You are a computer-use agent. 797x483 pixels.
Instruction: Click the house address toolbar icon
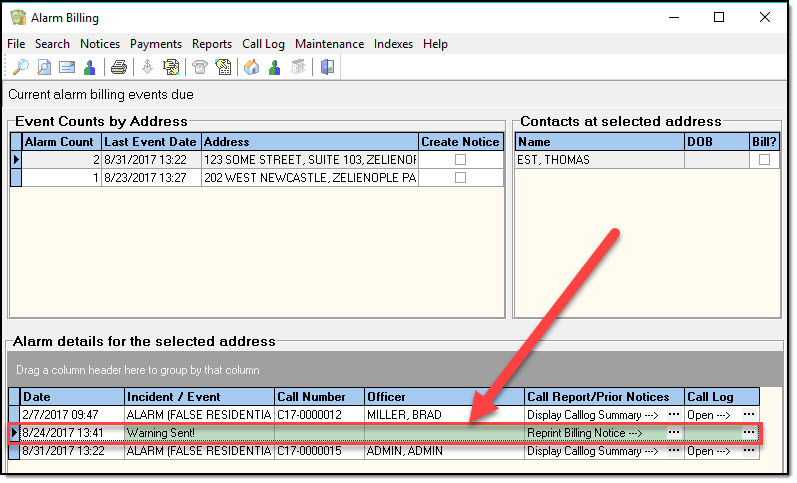pyautogui.click(x=251, y=68)
